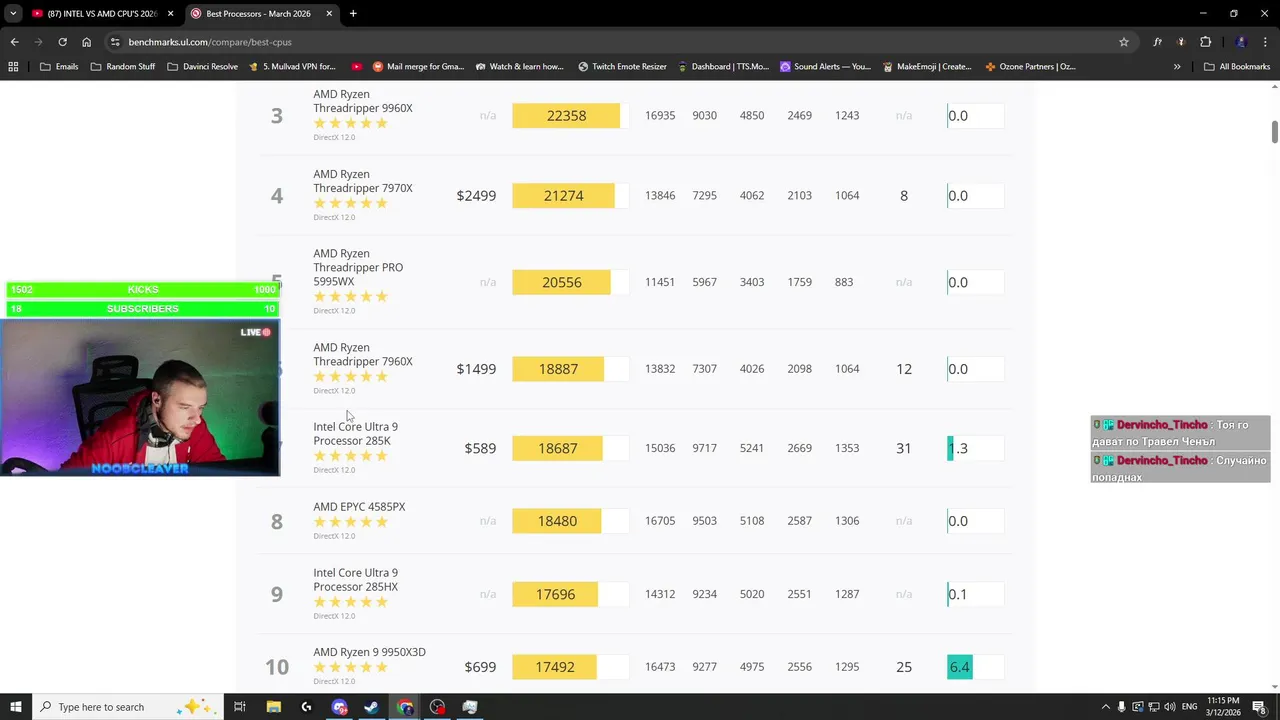Viewport: 1280px width, 720px height.
Task: Click the $699 price of Ryzen 9950X3D
Action: click(480, 667)
